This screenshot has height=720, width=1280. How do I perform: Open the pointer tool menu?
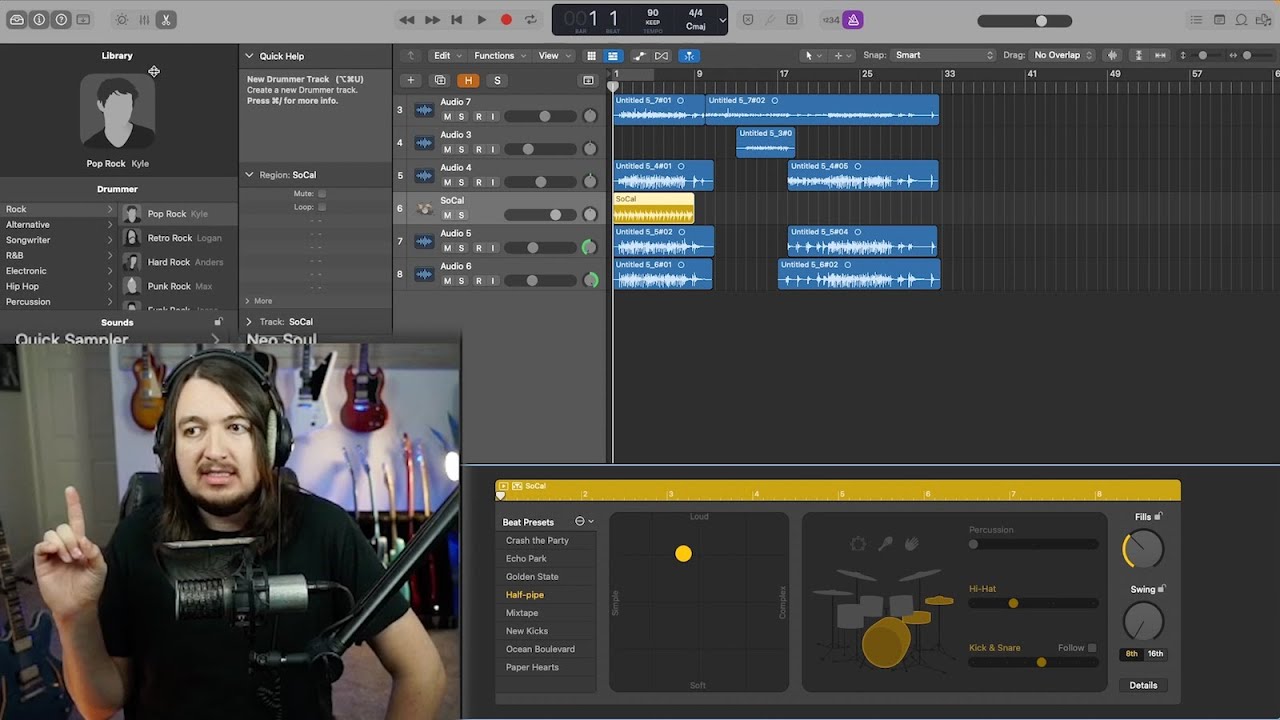click(x=813, y=55)
